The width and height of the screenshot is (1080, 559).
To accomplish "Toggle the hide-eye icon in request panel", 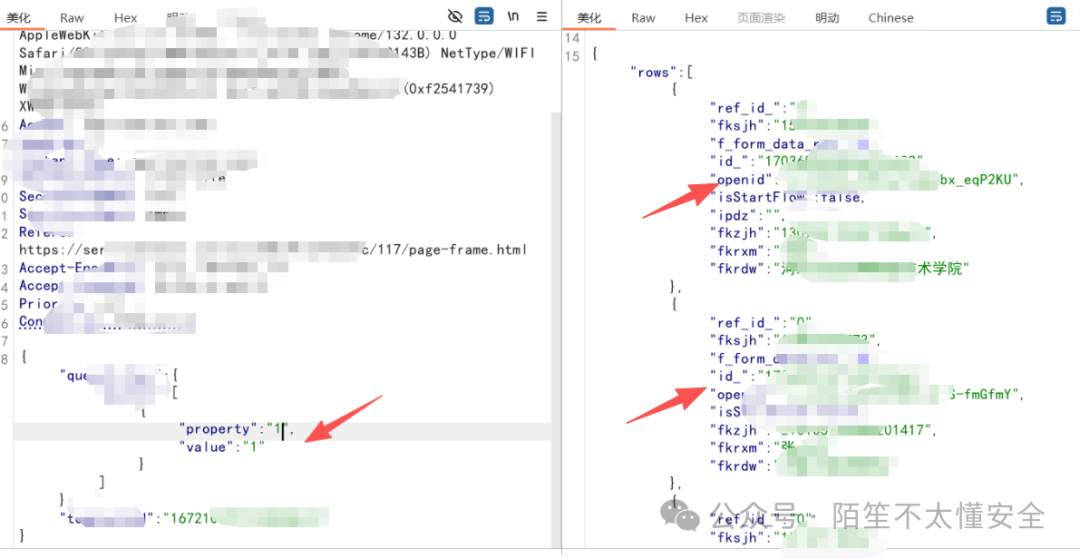I will (455, 17).
